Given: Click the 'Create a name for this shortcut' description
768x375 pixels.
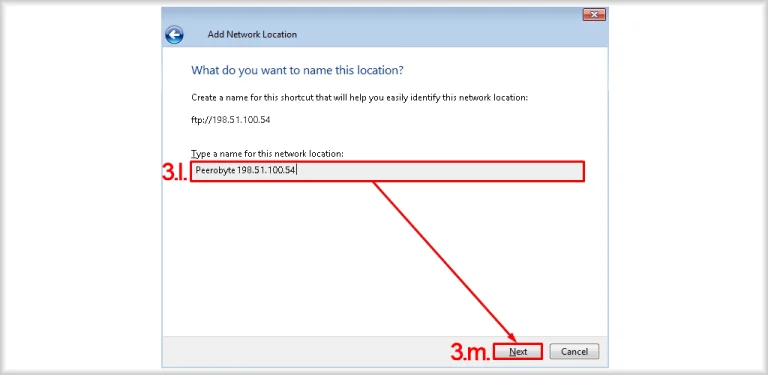Looking at the screenshot, I should click(x=360, y=97).
